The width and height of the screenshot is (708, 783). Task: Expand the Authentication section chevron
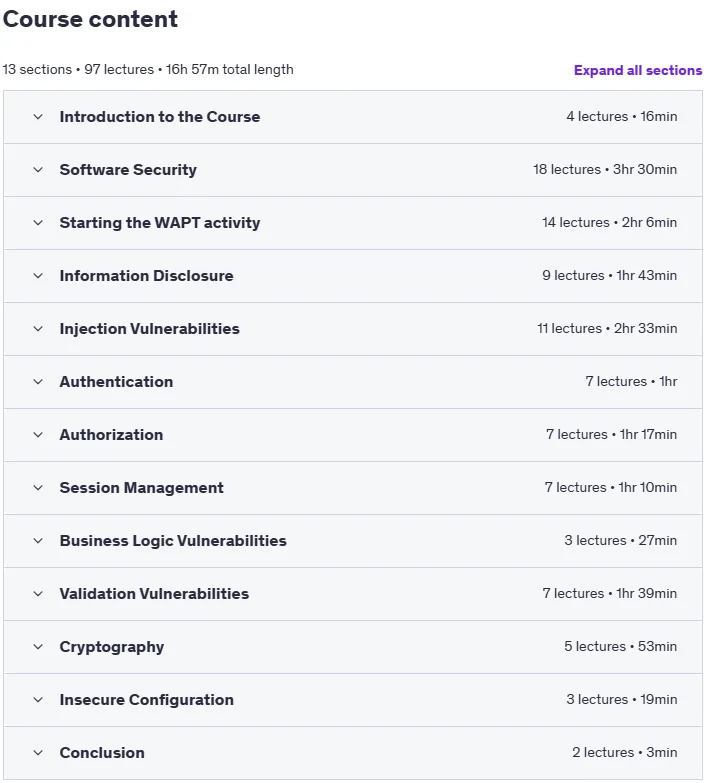(38, 382)
